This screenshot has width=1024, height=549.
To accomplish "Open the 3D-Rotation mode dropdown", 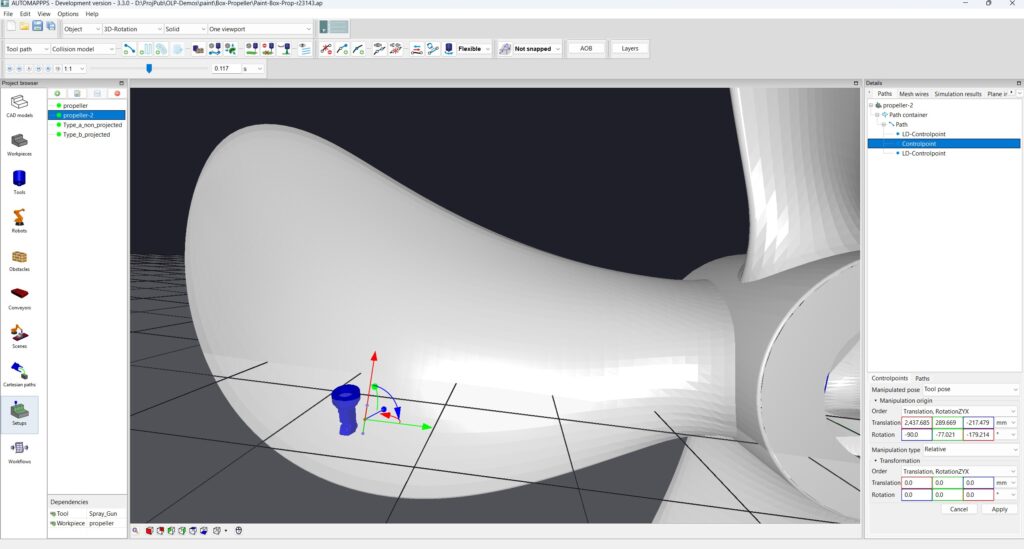I will [x=133, y=29].
